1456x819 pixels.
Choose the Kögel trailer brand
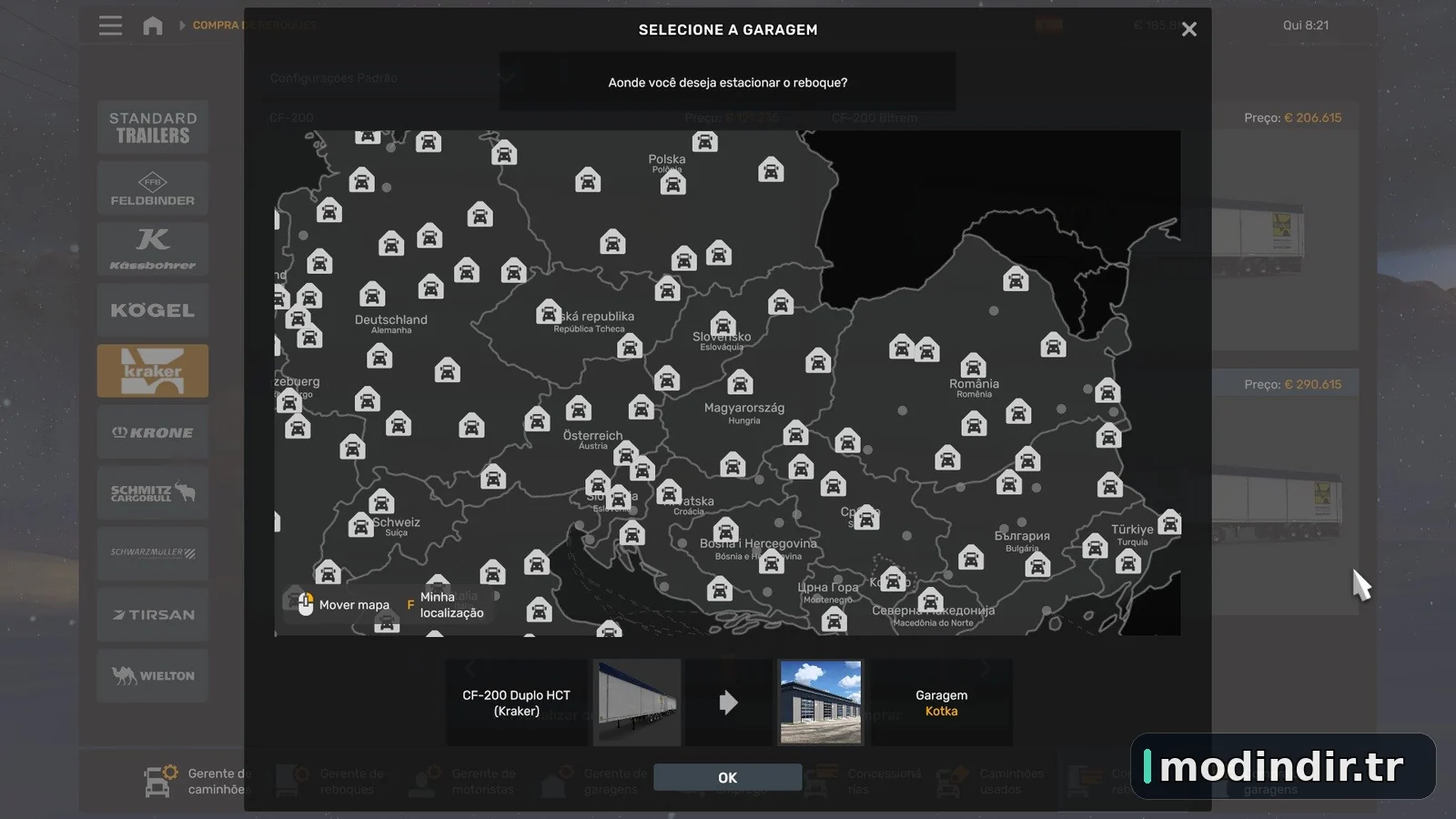[153, 310]
